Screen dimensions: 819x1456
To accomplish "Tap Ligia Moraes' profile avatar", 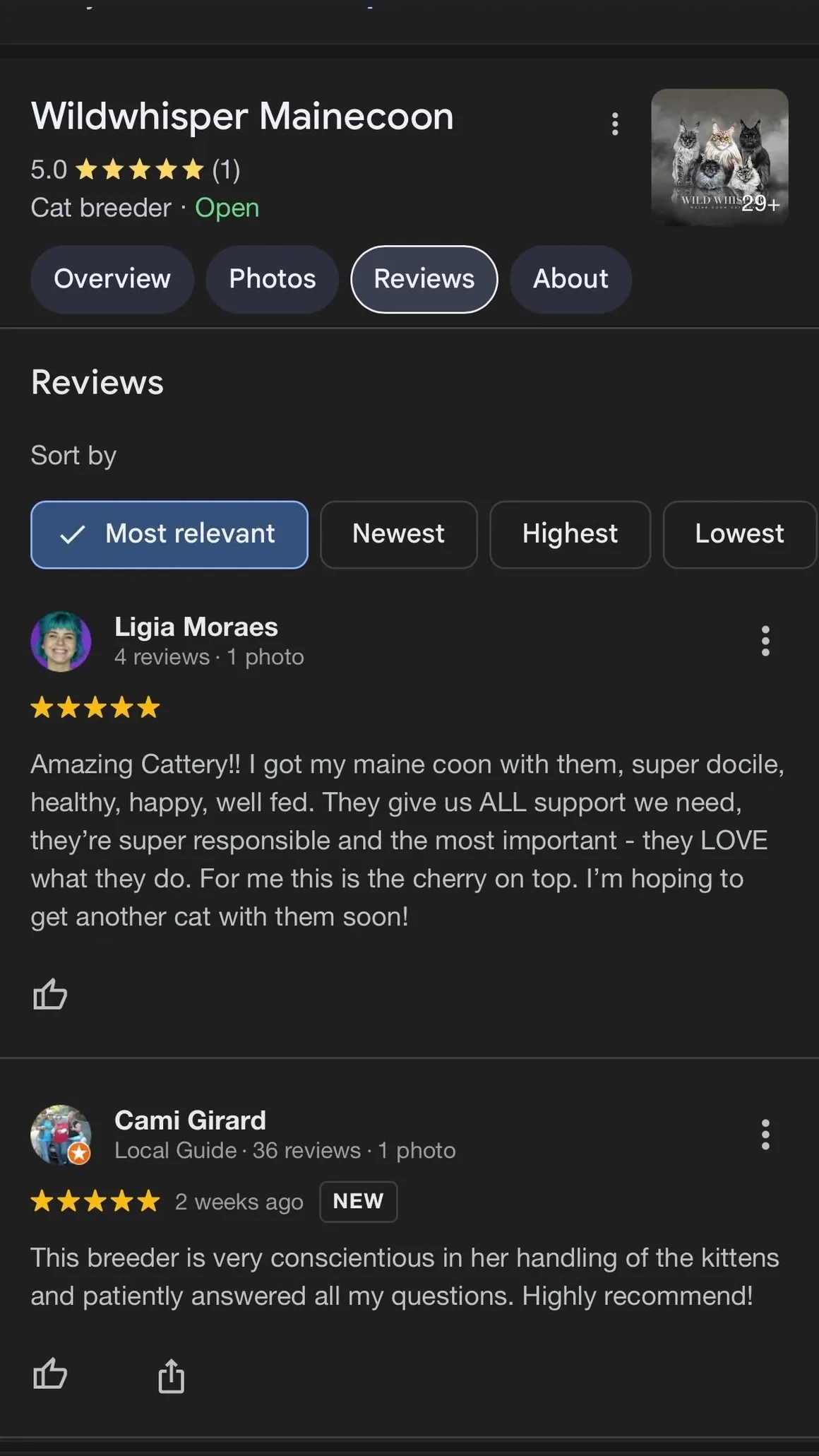I will pos(61,641).
